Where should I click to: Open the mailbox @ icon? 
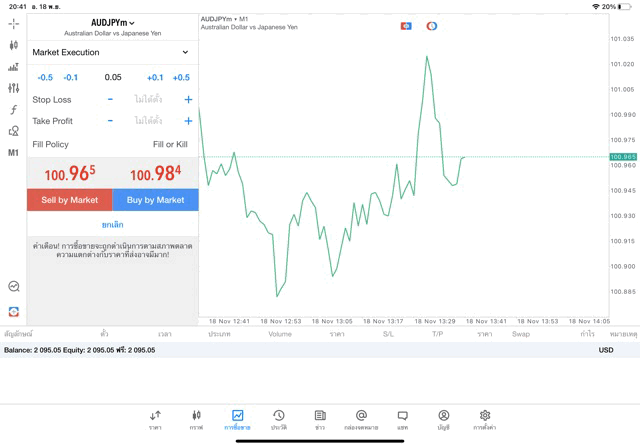(x=361, y=419)
